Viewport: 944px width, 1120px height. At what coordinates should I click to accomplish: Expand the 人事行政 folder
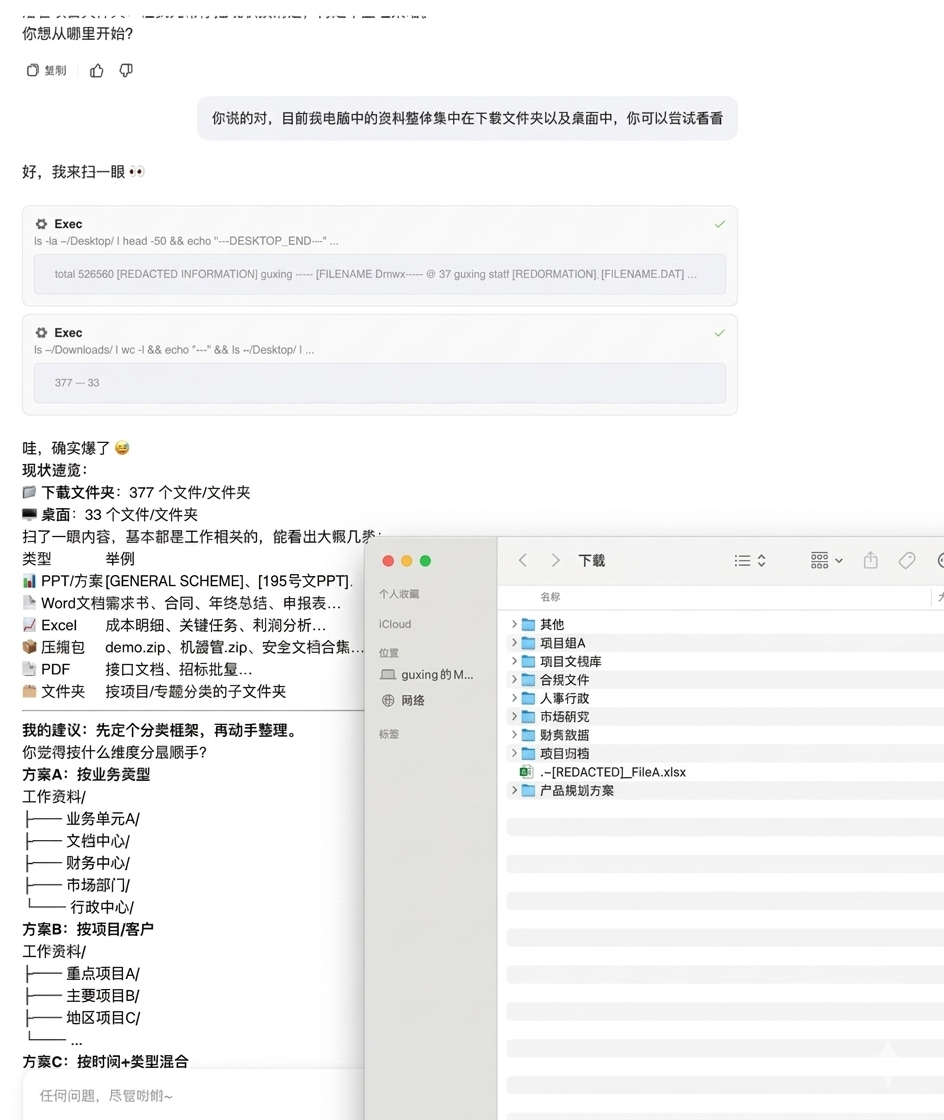(x=514, y=698)
